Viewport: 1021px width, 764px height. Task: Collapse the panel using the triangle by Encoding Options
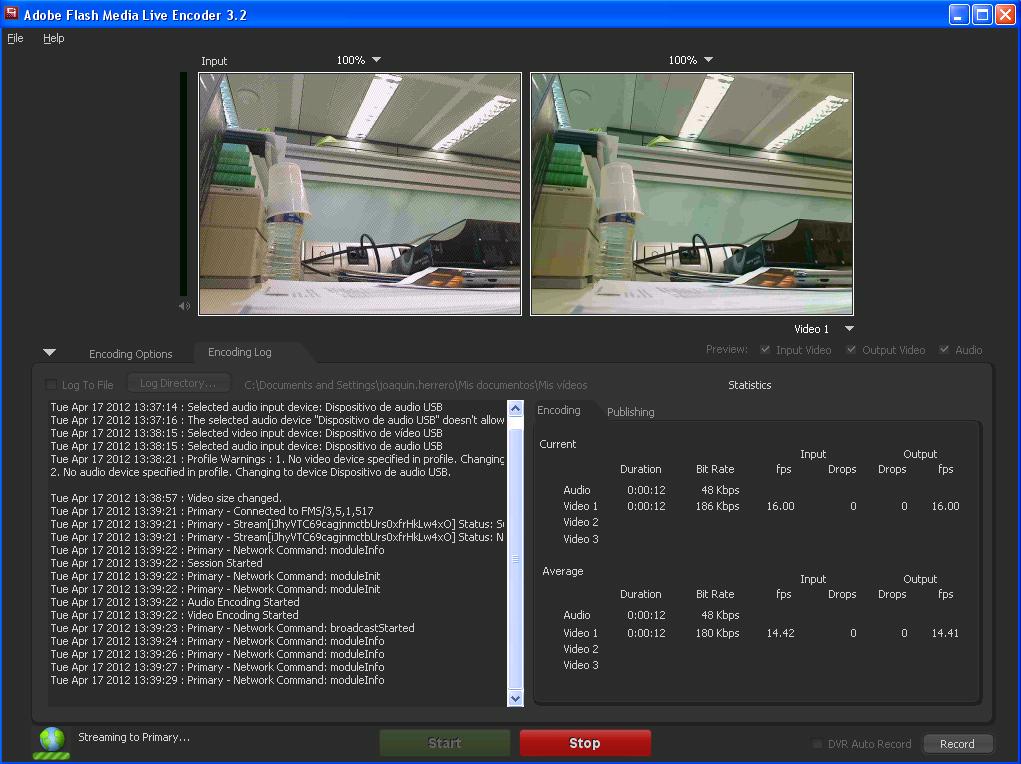49,352
